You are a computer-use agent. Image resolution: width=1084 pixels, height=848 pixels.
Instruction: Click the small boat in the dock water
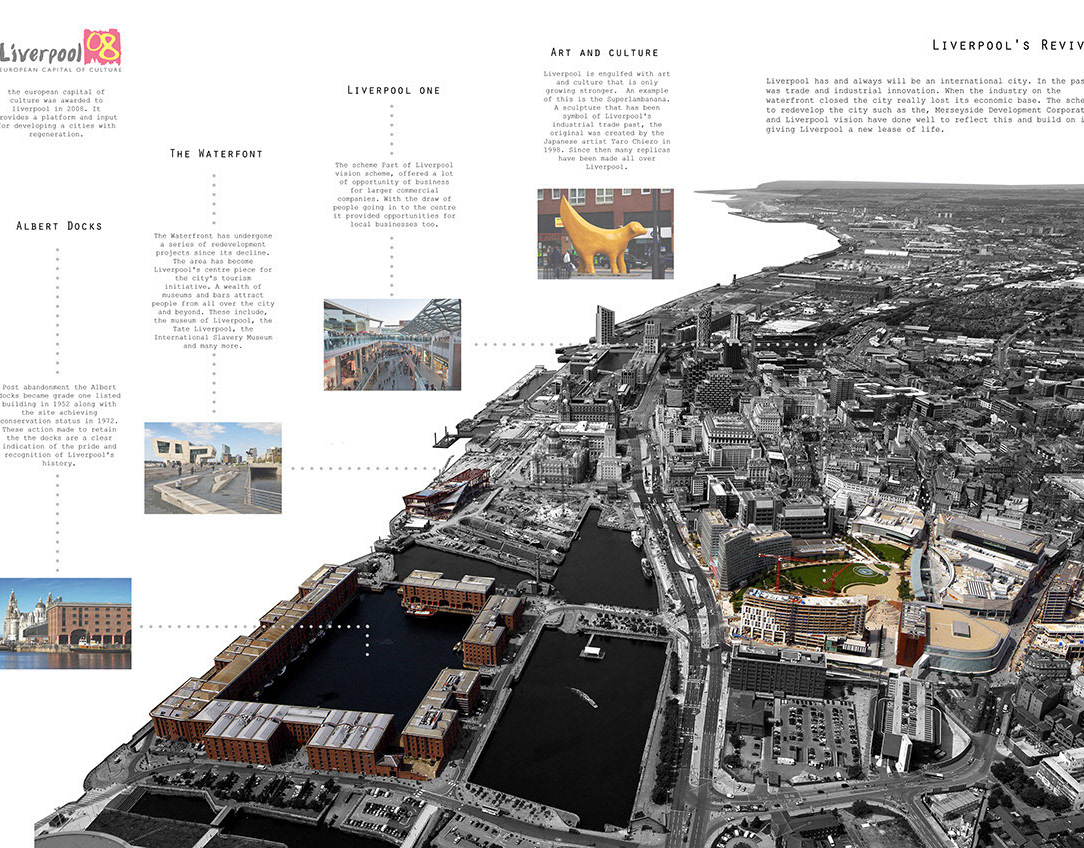tap(584, 698)
